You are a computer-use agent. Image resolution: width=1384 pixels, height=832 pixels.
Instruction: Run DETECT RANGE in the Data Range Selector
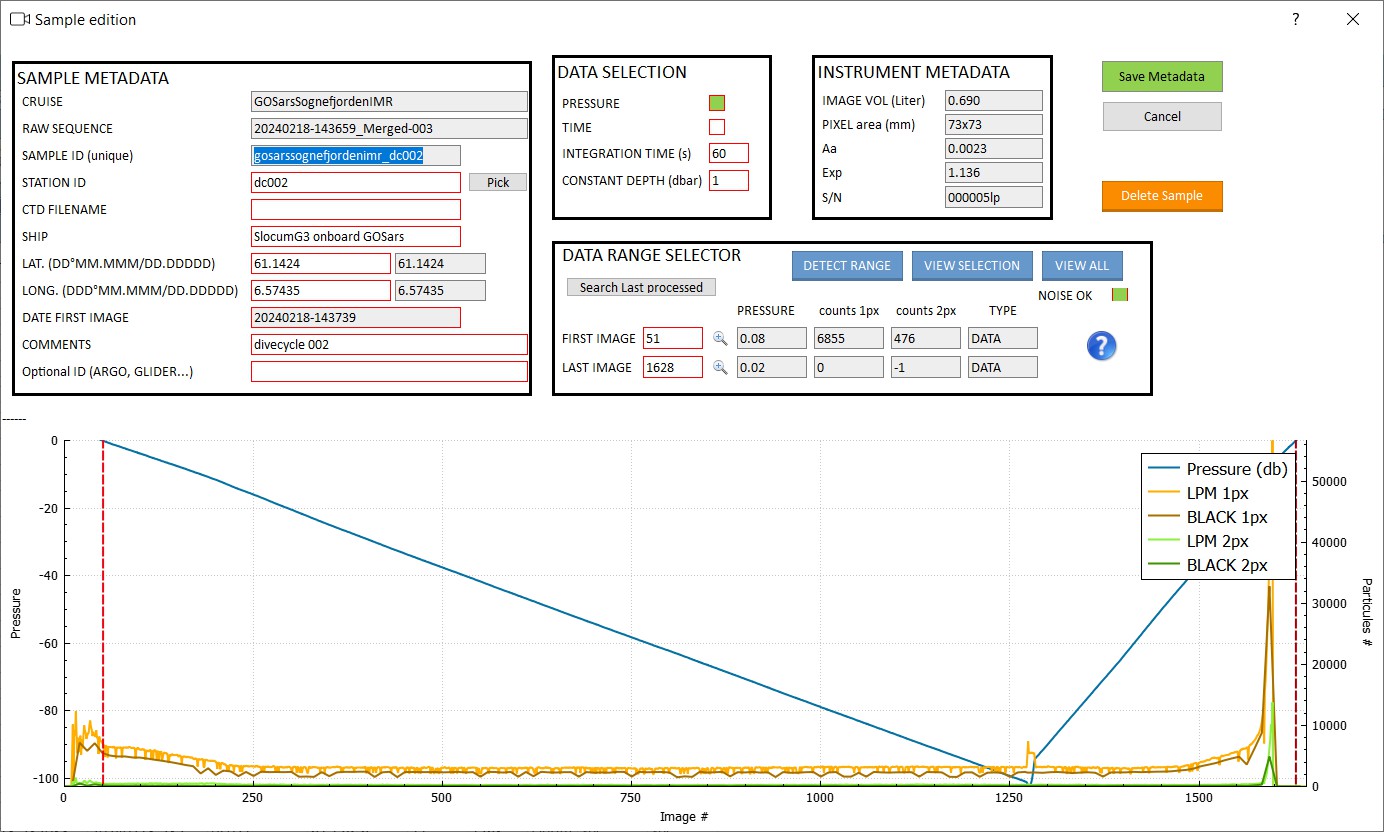point(846,265)
